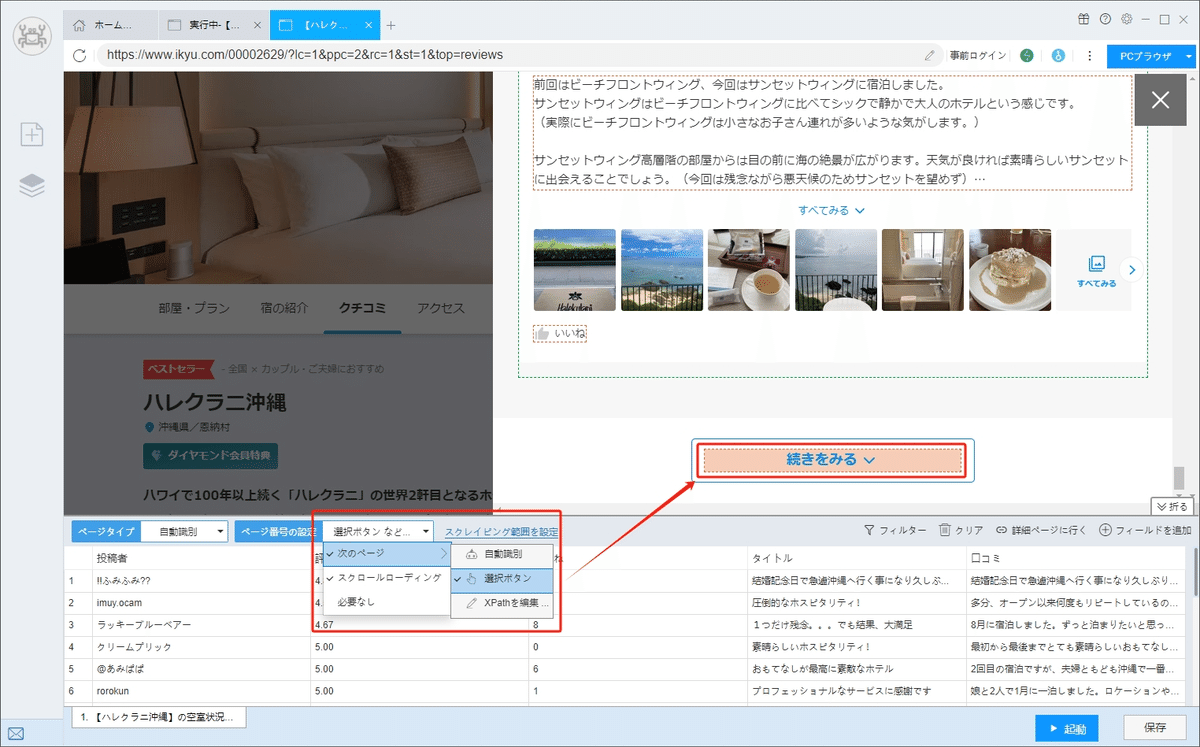Image resolution: width=1200 pixels, height=747 pixels.
Task: Switch to クチコミ tab on hotel page
Action: 363,308
